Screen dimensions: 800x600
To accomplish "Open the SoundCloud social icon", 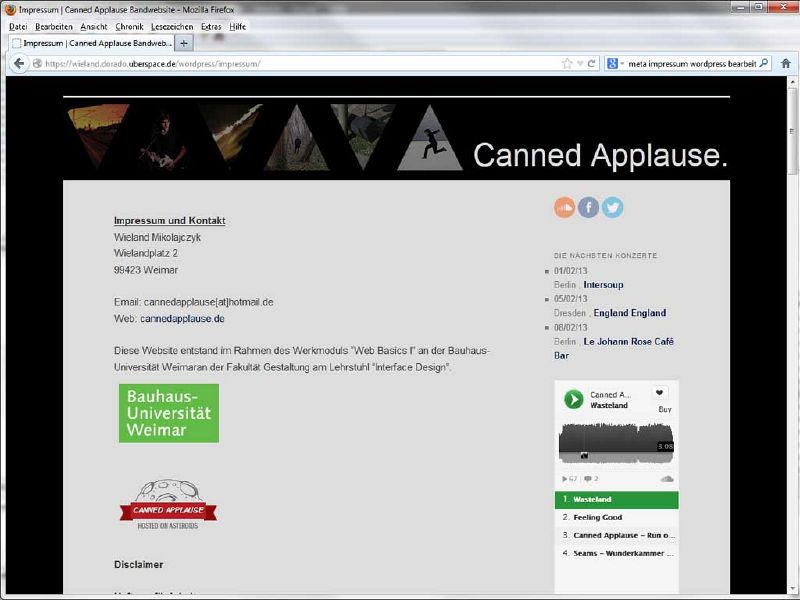I will tap(564, 208).
